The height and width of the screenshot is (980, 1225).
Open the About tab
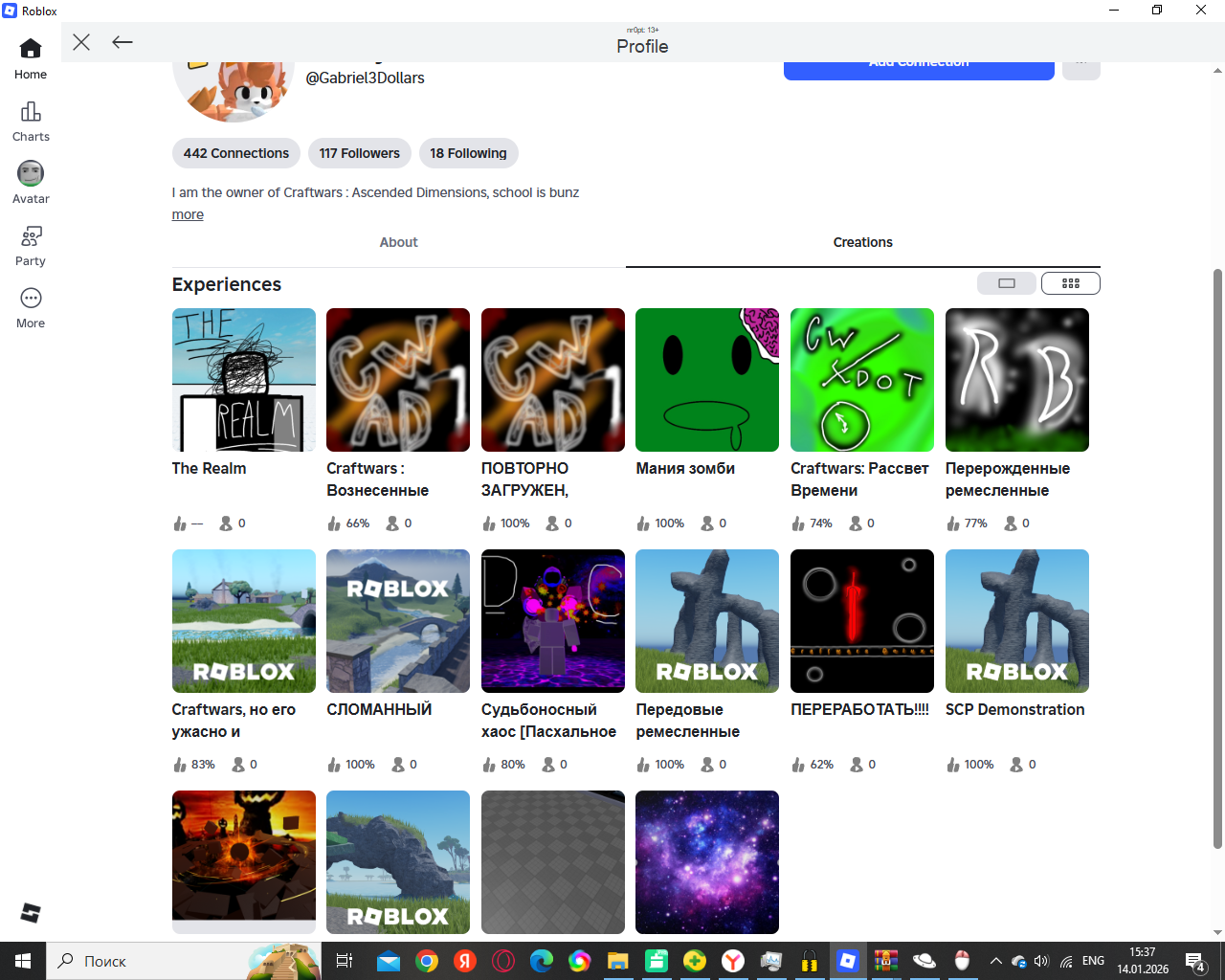coord(398,243)
